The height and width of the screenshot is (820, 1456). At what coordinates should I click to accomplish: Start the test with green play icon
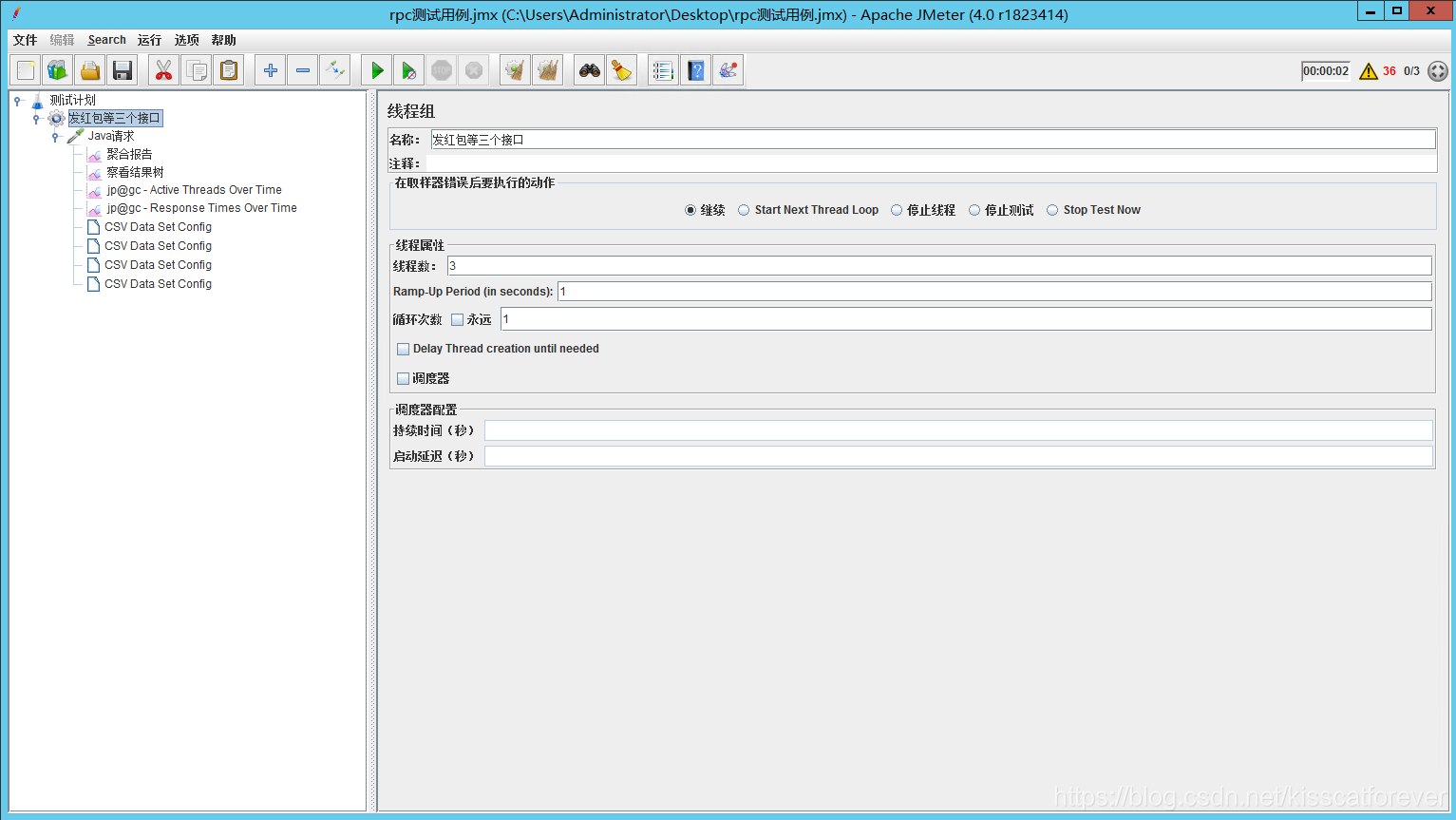click(377, 70)
